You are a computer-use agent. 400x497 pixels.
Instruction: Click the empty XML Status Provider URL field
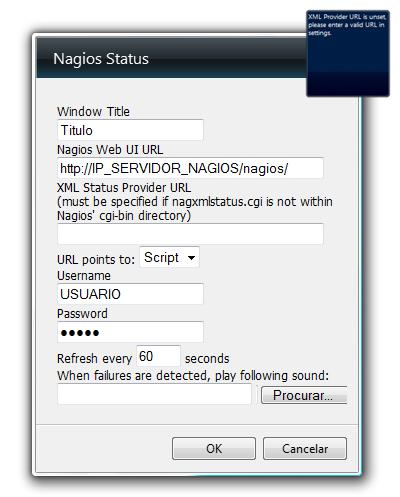click(x=190, y=234)
